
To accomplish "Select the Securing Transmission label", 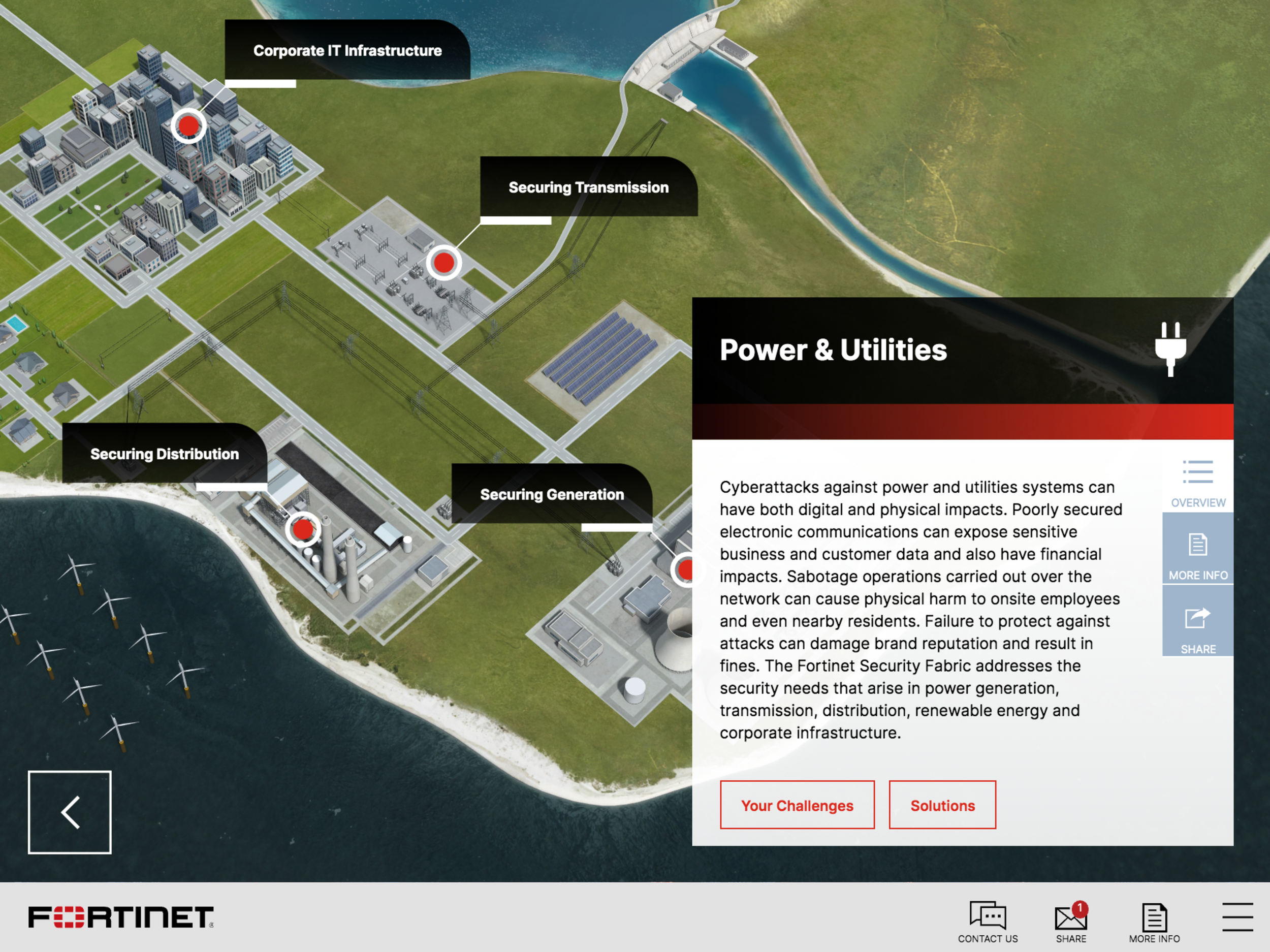I will click(588, 187).
